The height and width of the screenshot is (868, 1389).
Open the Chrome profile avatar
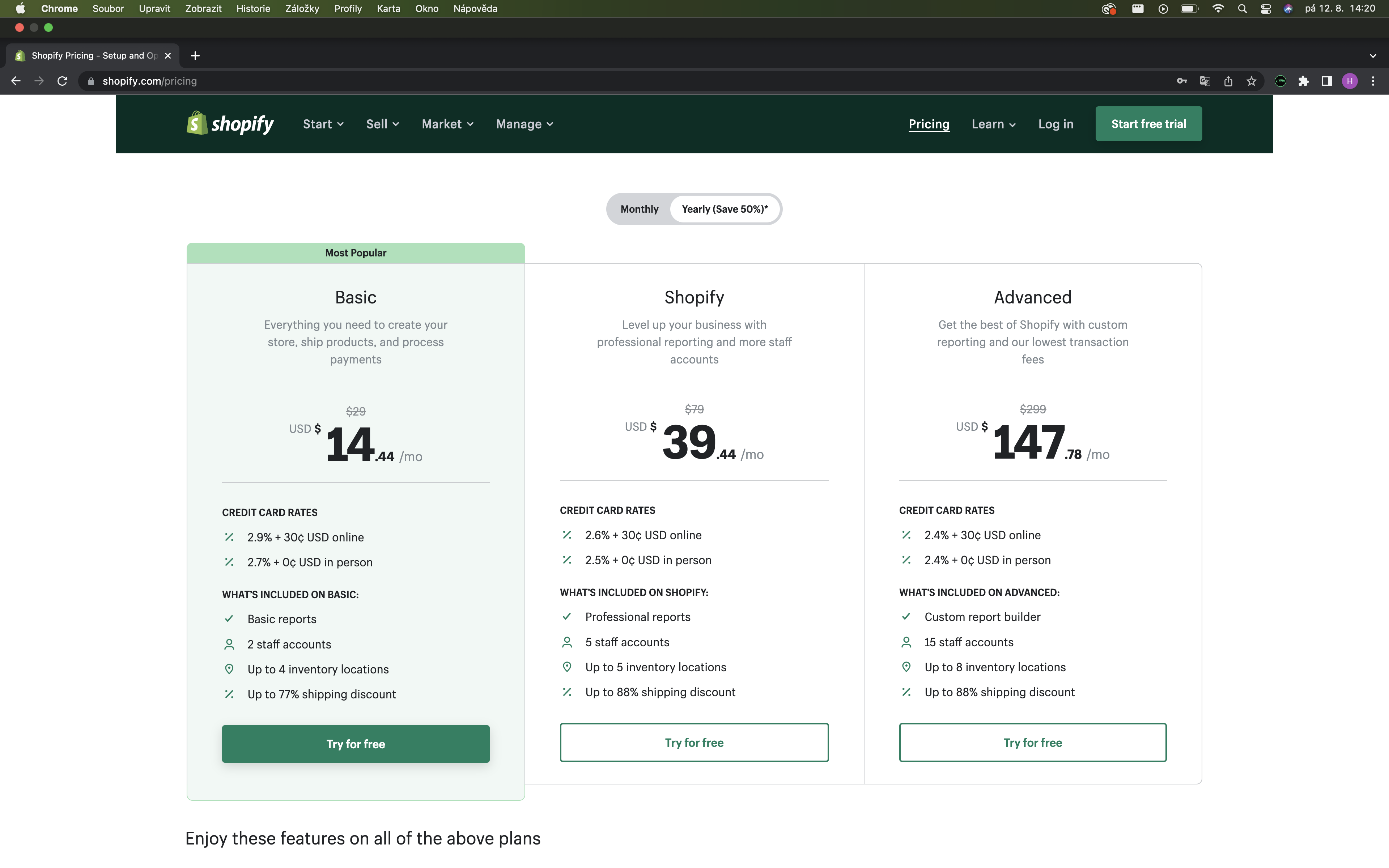click(x=1350, y=81)
